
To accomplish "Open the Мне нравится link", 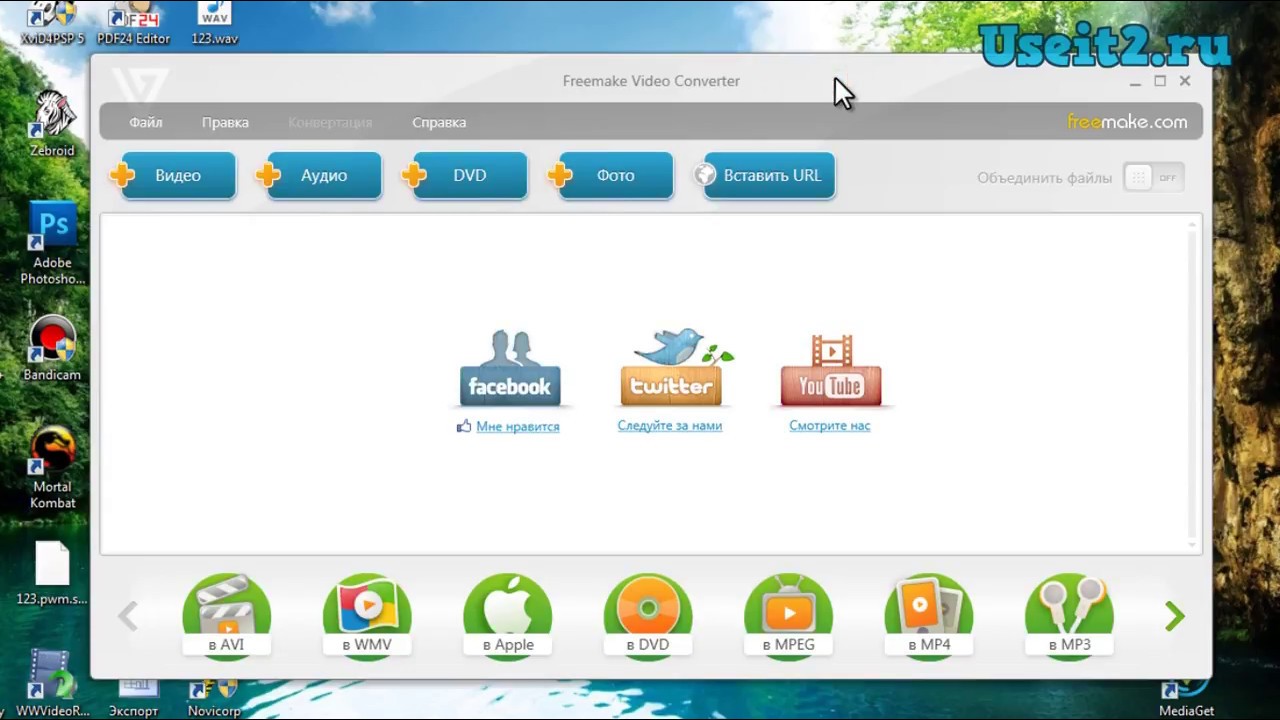I will [x=517, y=426].
